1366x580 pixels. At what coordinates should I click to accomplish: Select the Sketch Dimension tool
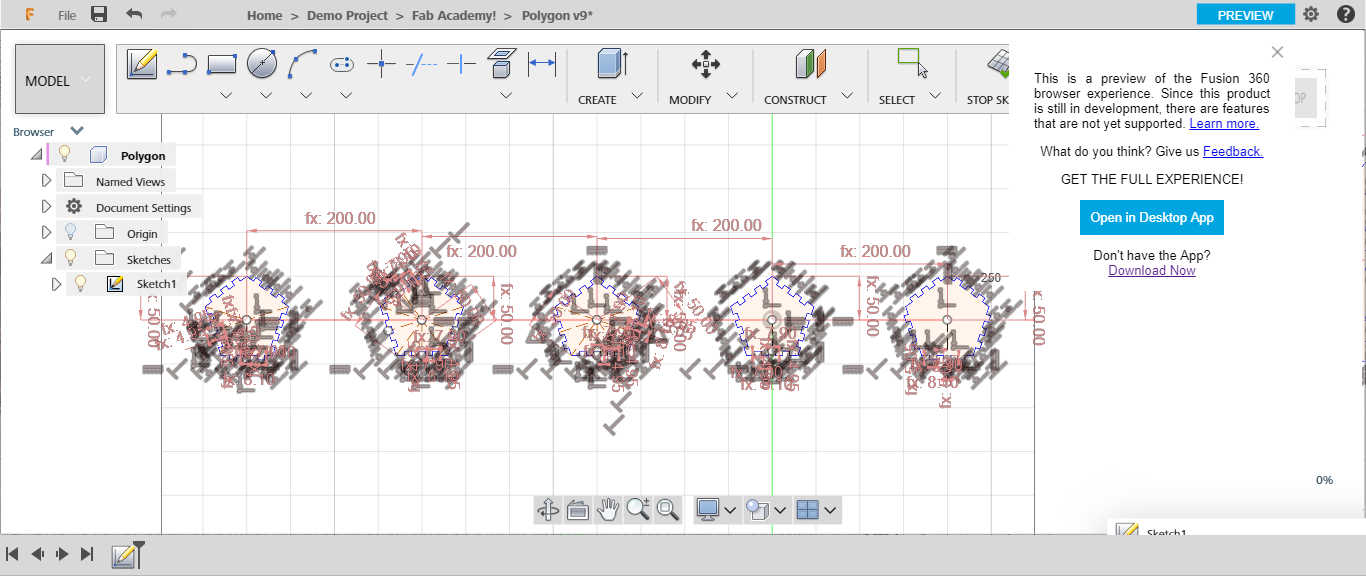click(x=542, y=65)
